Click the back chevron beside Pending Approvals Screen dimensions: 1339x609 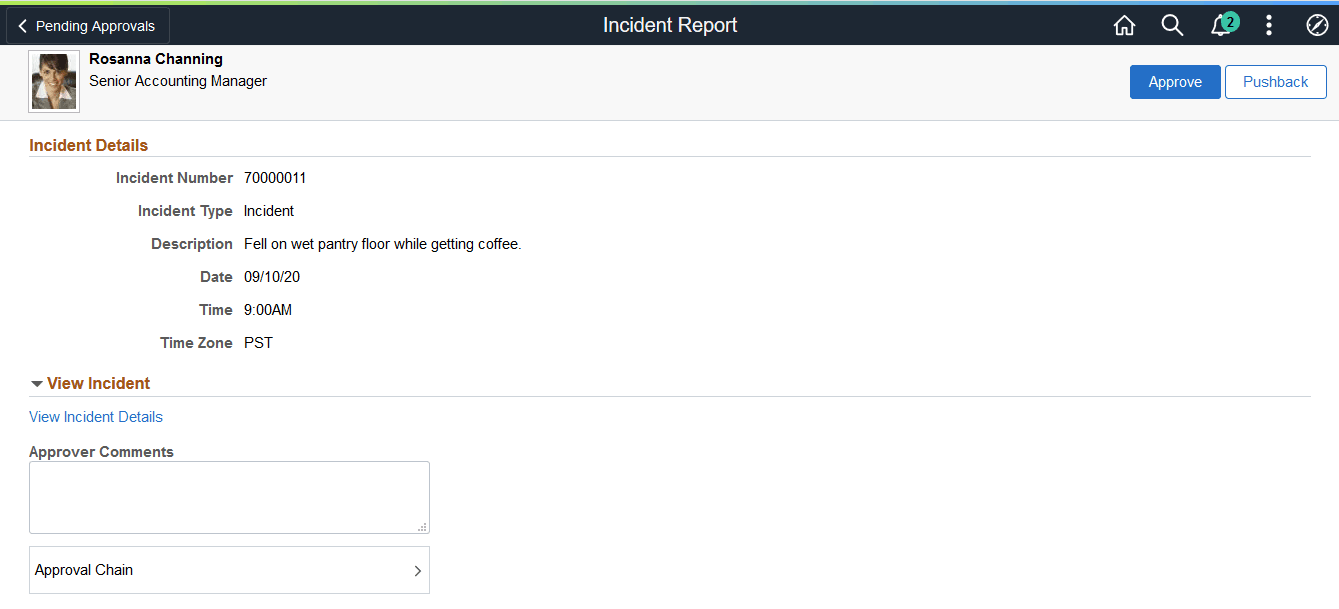pos(22,25)
